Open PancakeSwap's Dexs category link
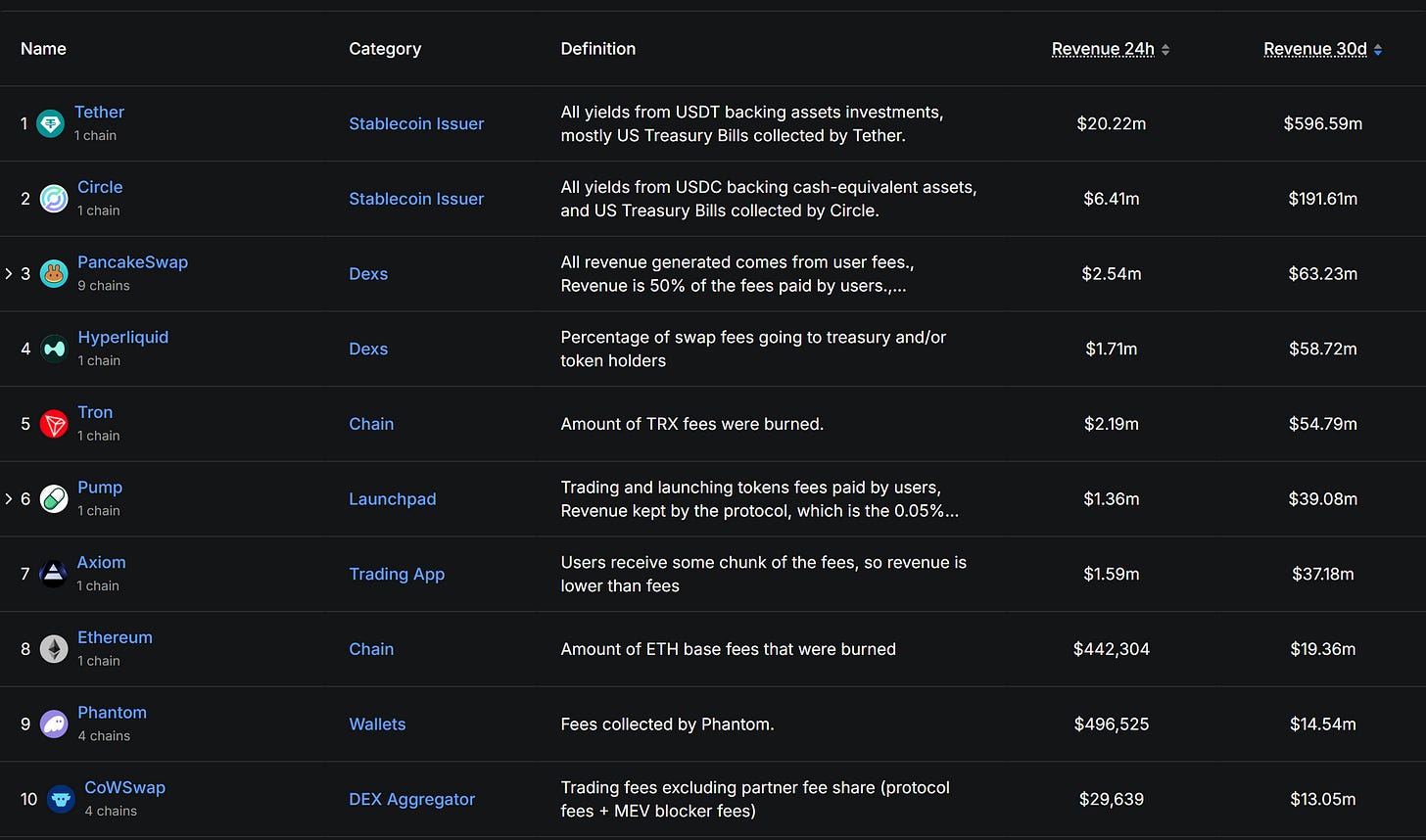The width and height of the screenshot is (1426, 840). click(x=368, y=274)
